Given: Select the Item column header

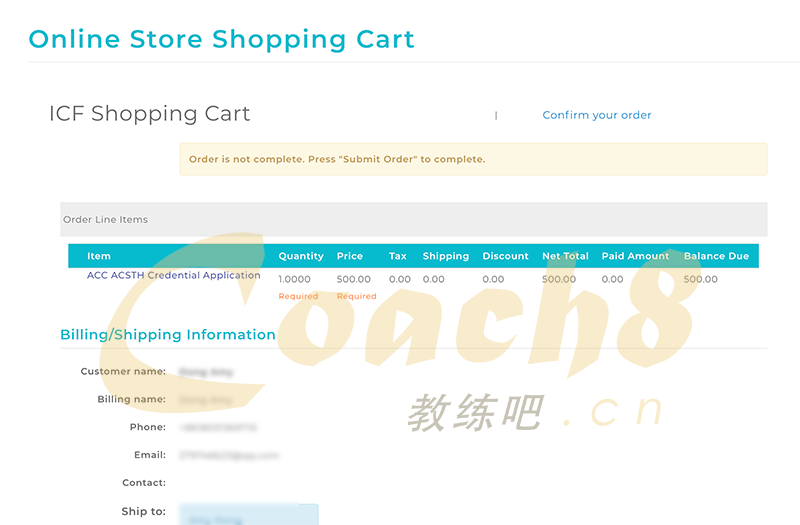Looking at the screenshot, I should (98, 256).
